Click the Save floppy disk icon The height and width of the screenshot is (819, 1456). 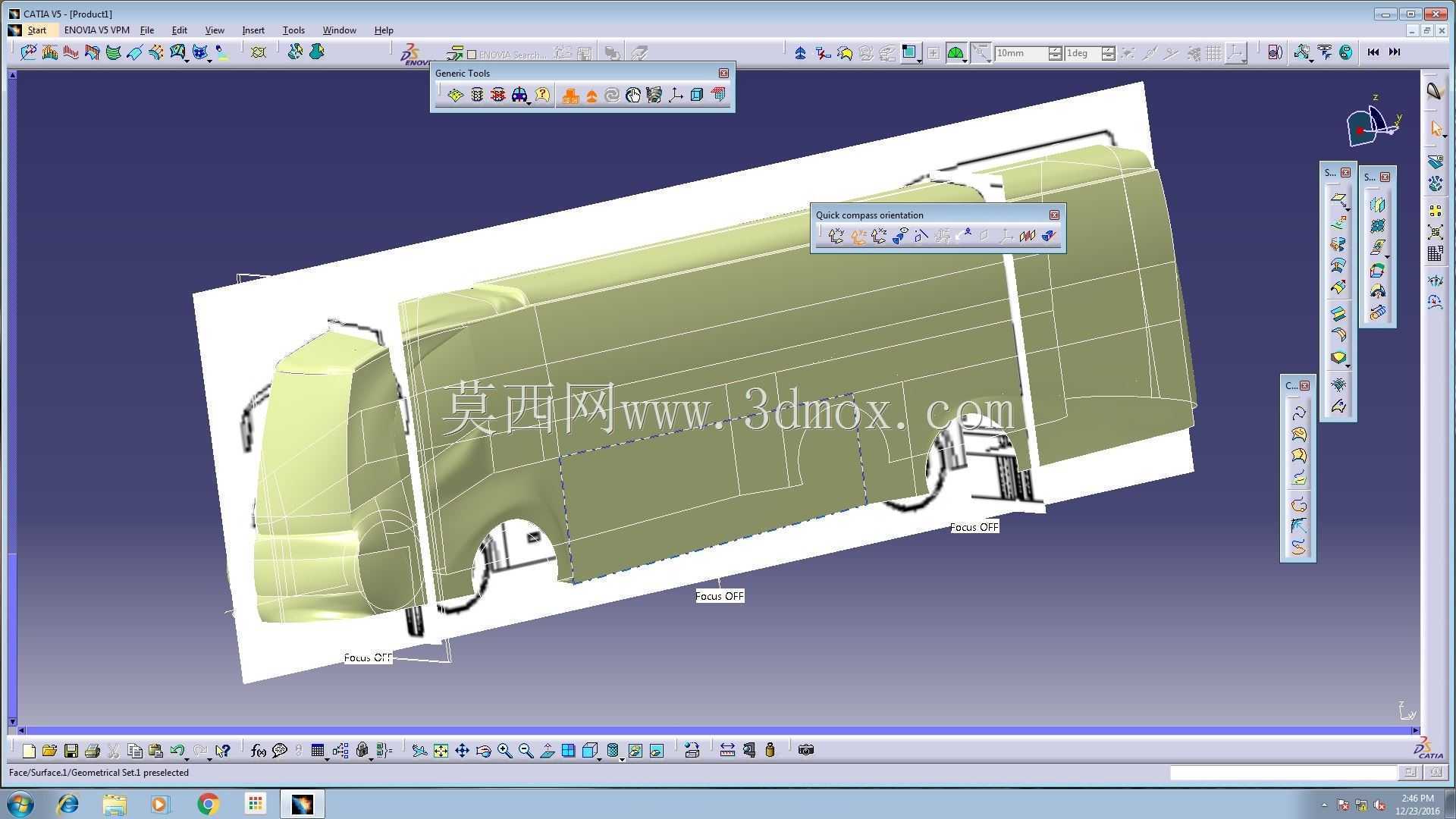71,751
